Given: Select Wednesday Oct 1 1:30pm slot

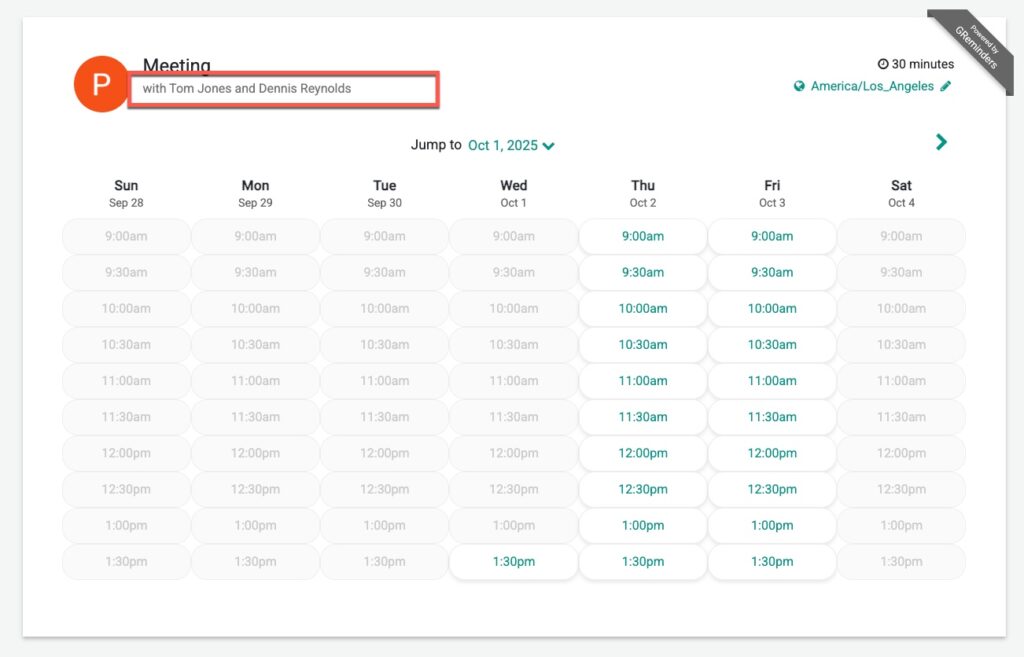Looking at the screenshot, I should [x=513, y=562].
